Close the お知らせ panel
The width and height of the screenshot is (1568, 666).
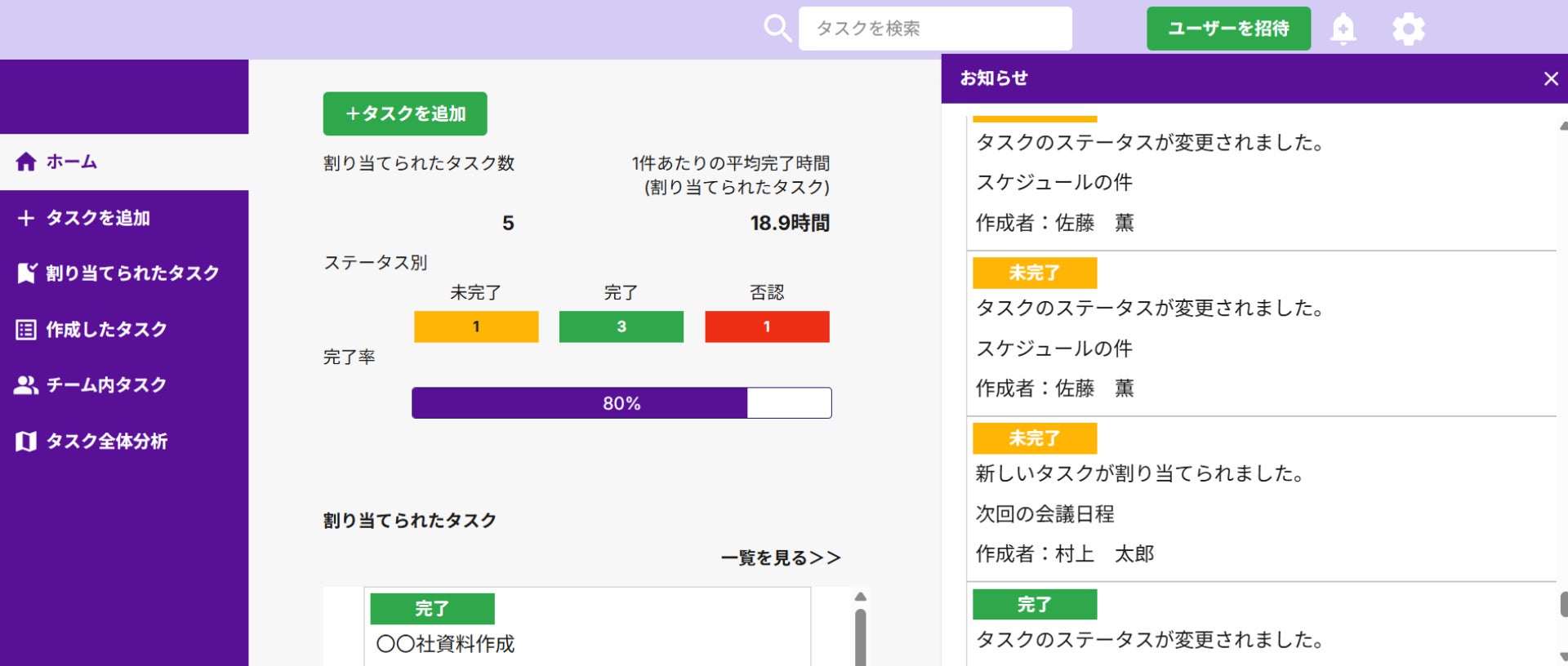pos(1551,78)
